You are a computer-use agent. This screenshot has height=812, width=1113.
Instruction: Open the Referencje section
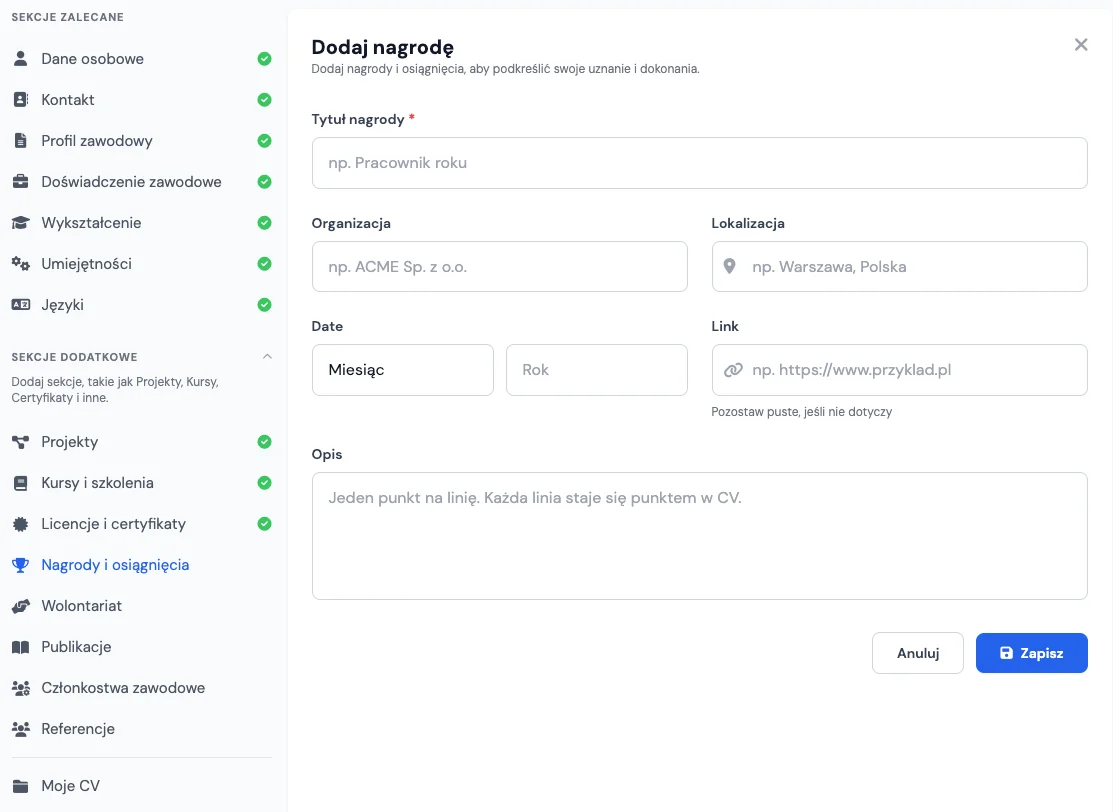(141, 729)
